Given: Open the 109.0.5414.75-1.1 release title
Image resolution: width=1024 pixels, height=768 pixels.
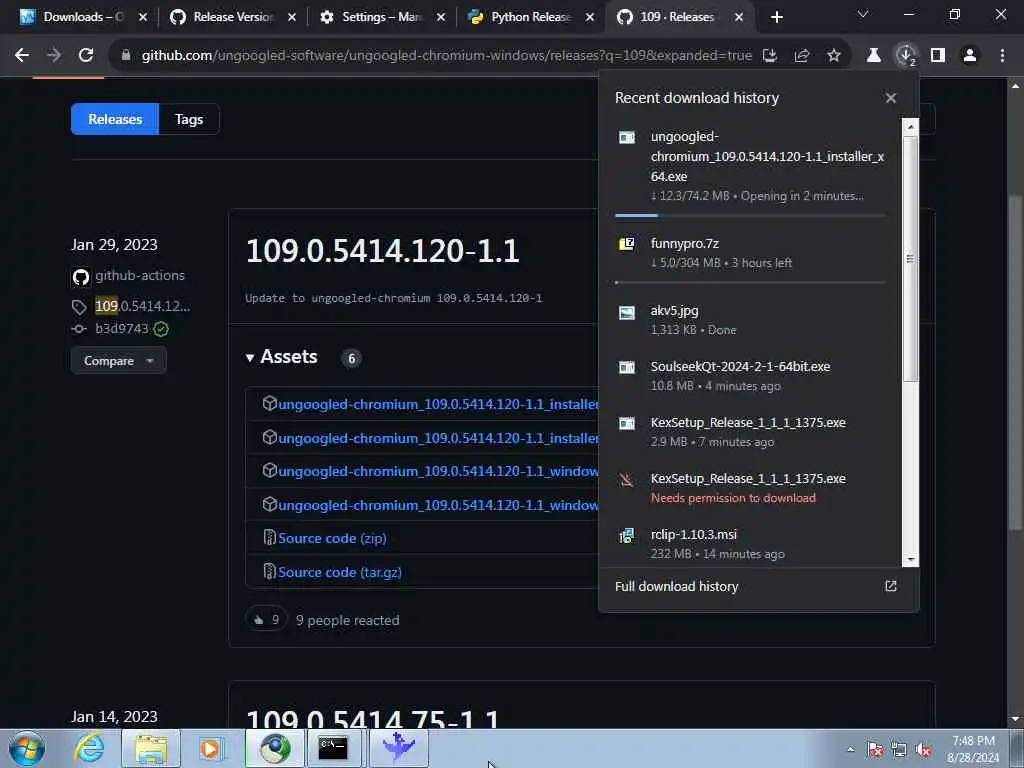Looking at the screenshot, I should pos(373,718).
